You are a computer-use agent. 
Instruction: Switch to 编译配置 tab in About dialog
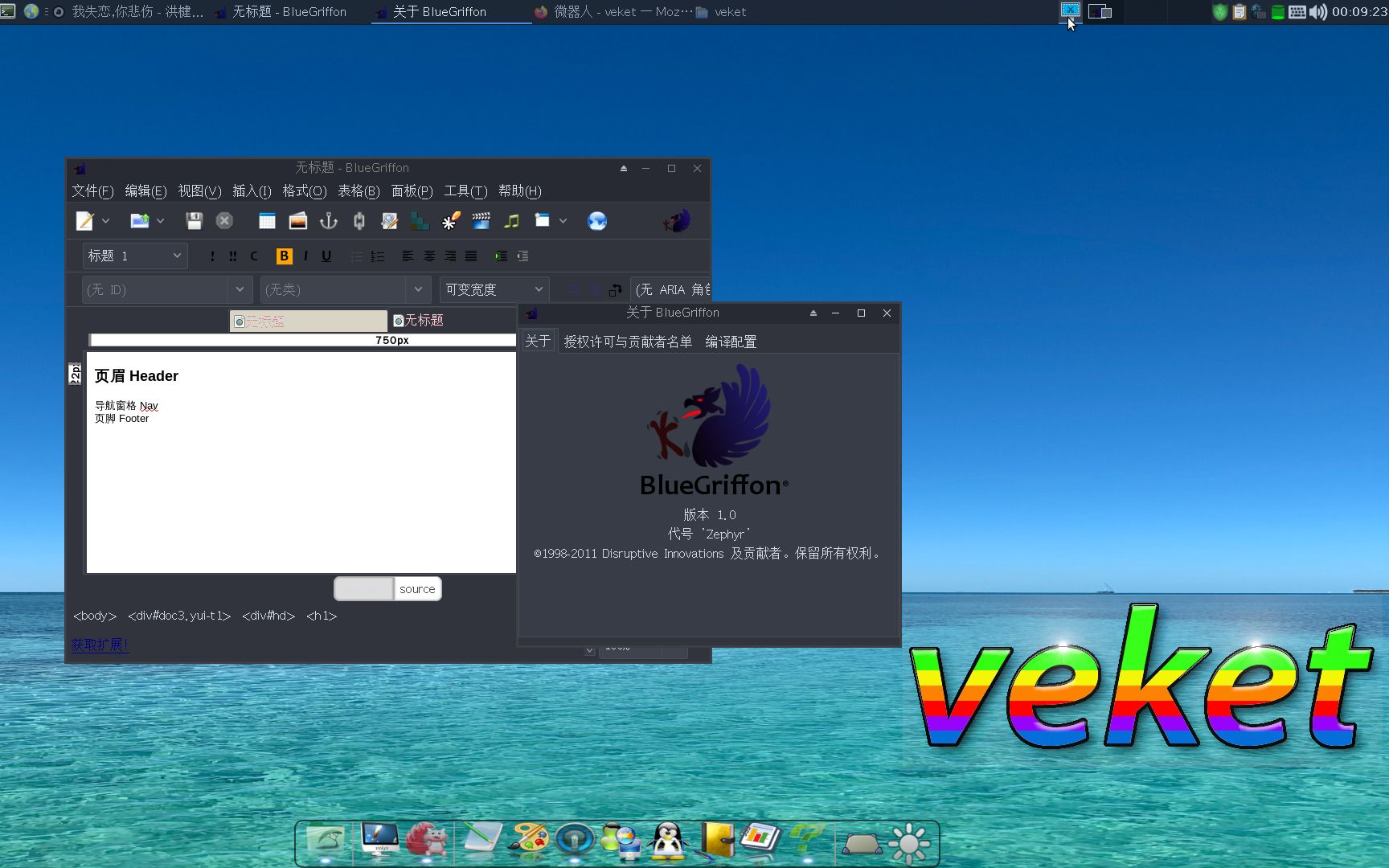tap(731, 342)
